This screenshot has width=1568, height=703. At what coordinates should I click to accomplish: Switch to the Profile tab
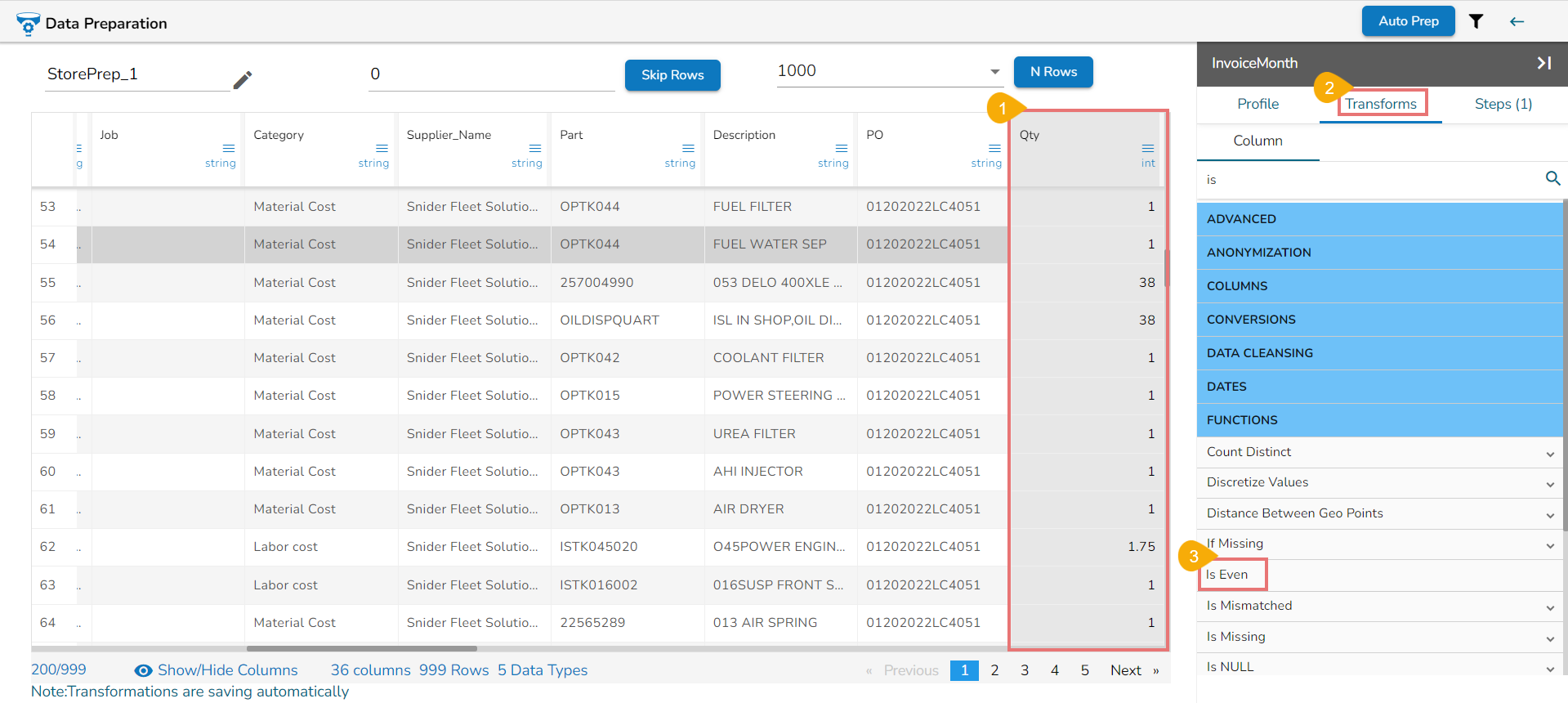click(x=1258, y=104)
